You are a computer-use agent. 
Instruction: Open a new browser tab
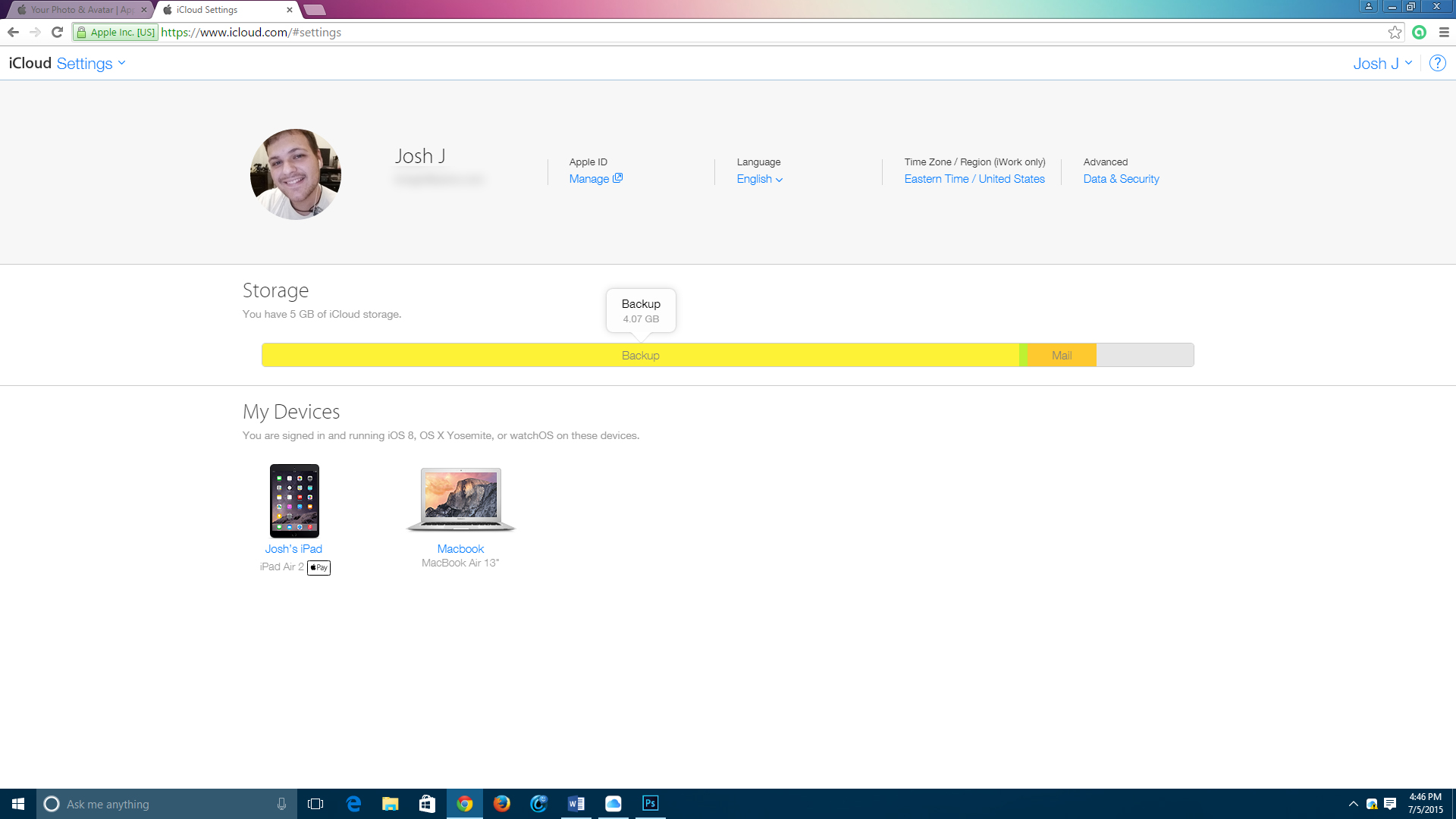click(314, 10)
